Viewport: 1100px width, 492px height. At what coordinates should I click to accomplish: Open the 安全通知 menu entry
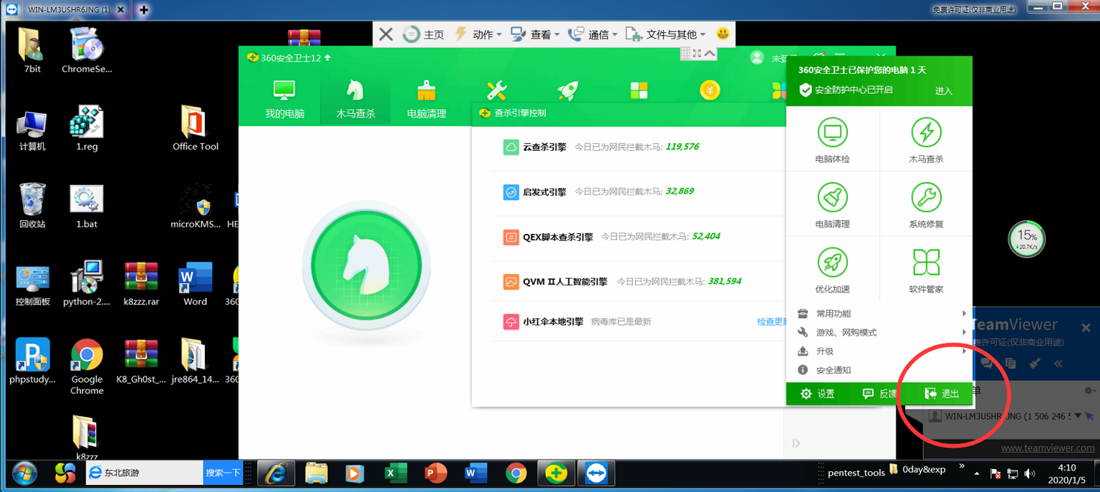click(879, 370)
